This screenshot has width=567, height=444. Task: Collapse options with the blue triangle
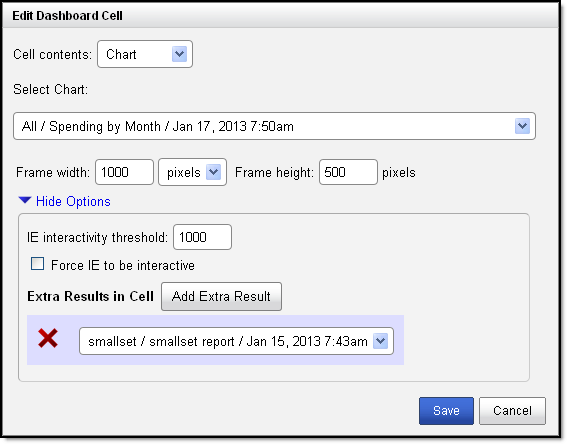[25, 200]
